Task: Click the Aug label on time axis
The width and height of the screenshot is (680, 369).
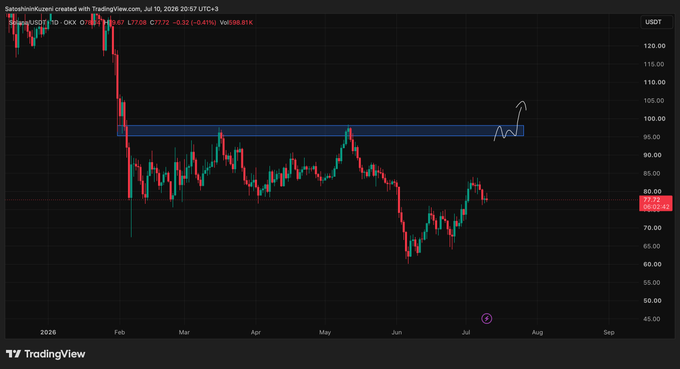Action: [x=537, y=332]
